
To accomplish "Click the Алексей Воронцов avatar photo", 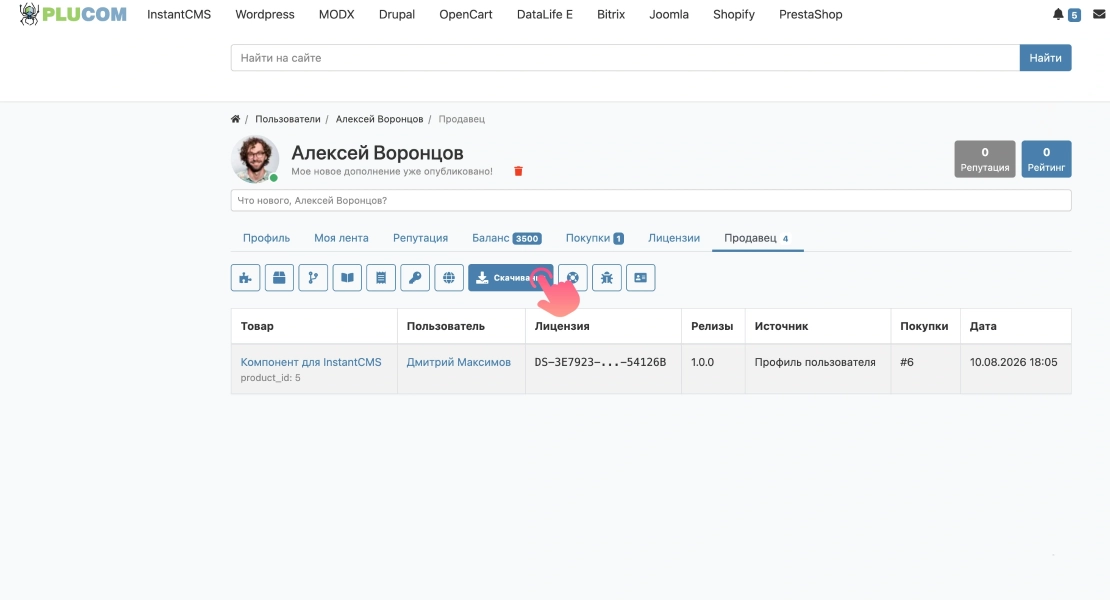I will coord(255,159).
